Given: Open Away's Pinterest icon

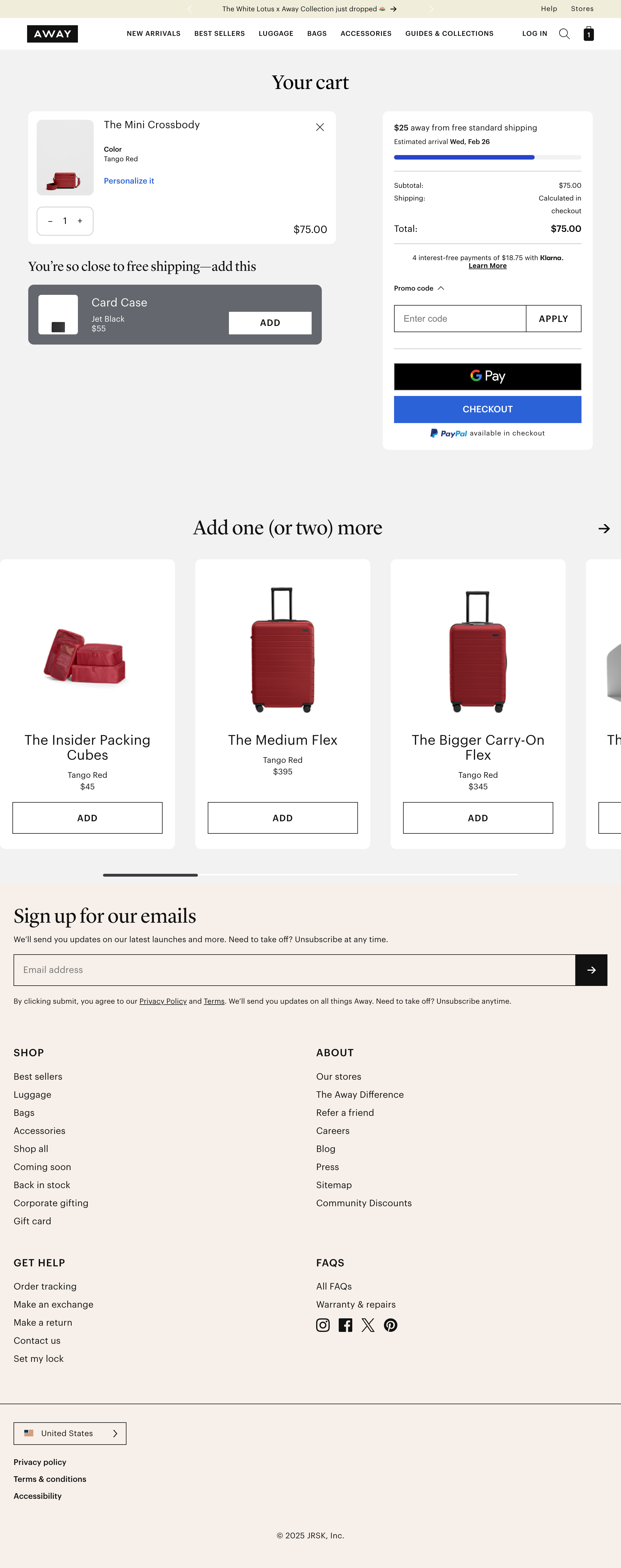Looking at the screenshot, I should [x=390, y=1325].
